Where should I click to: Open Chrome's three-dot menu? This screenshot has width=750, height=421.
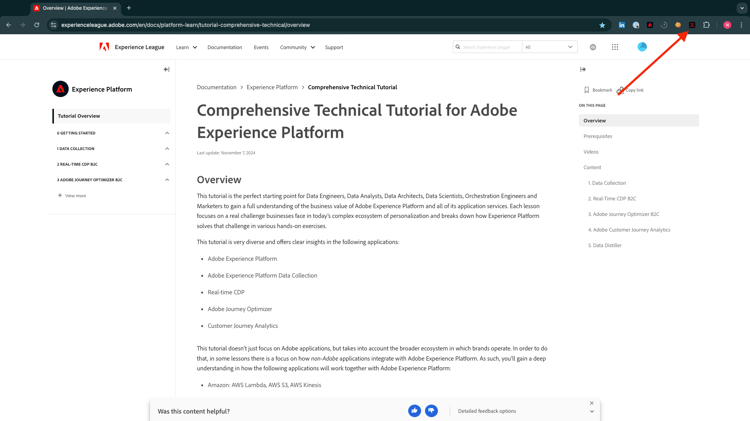tap(741, 25)
